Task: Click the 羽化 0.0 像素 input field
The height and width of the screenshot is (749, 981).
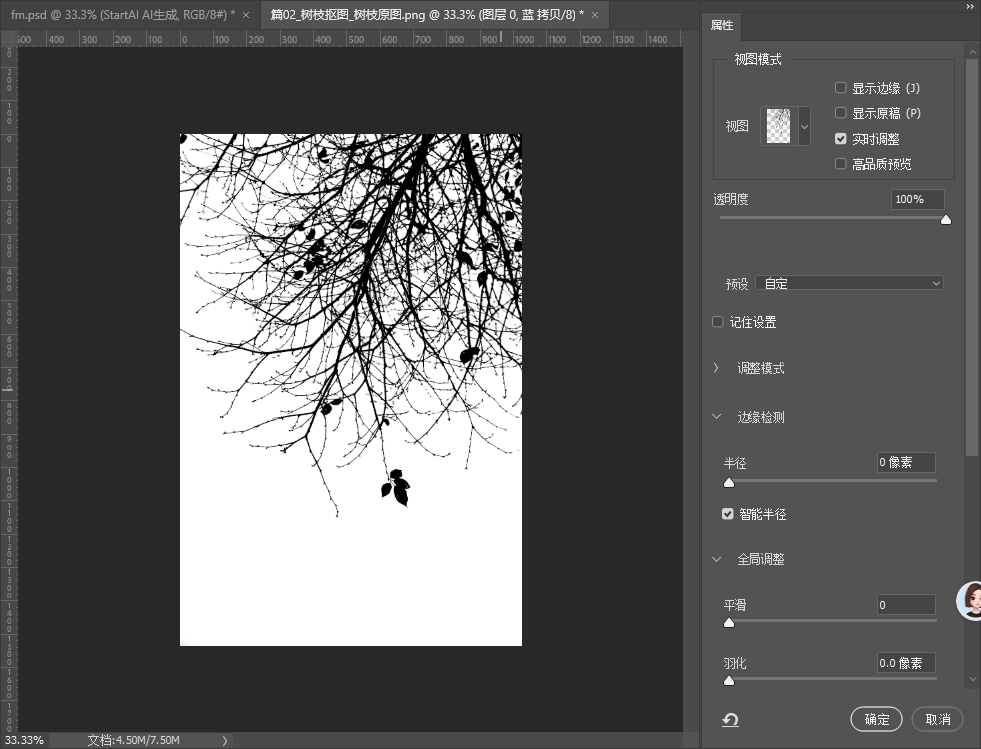Action: (907, 663)
